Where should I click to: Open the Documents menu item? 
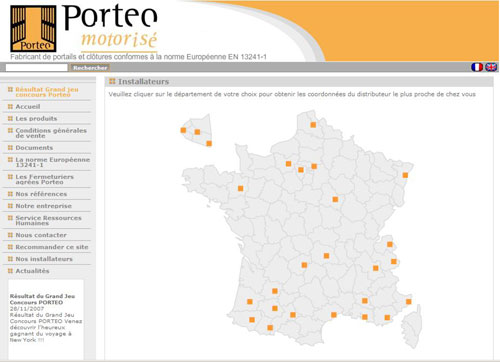tap(34, 148)
